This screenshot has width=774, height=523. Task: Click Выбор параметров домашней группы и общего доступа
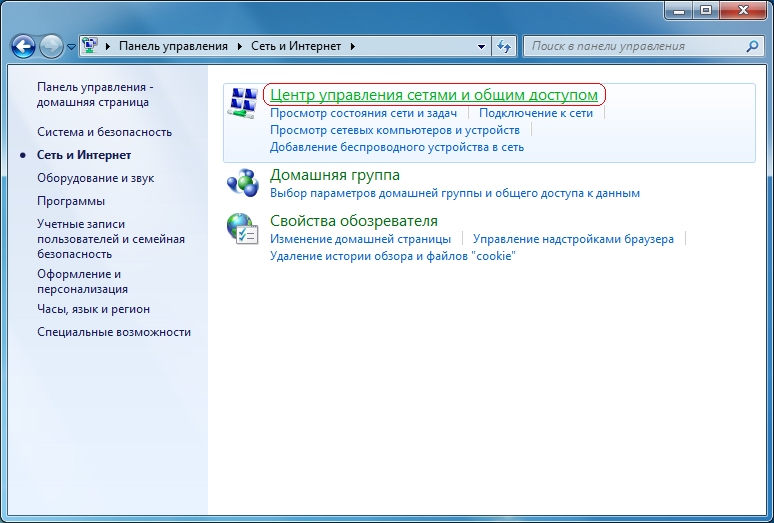click(455, 193)
